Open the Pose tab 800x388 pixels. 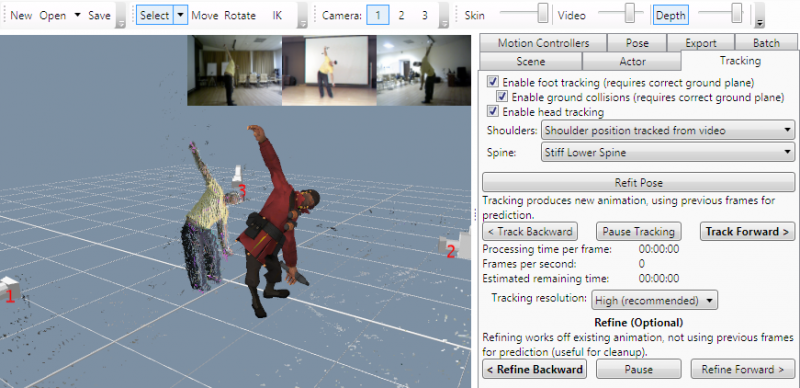click(x=637, y=43)
